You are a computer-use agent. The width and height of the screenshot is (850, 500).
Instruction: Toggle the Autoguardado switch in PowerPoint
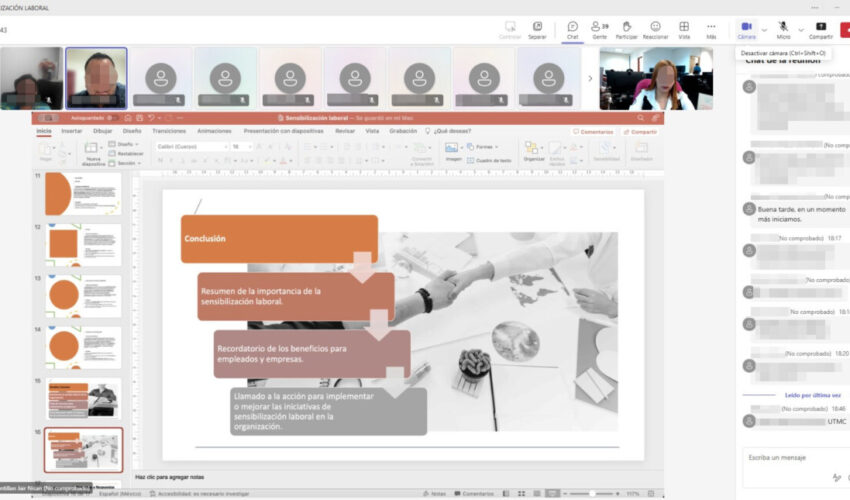(x=111, y=118)
